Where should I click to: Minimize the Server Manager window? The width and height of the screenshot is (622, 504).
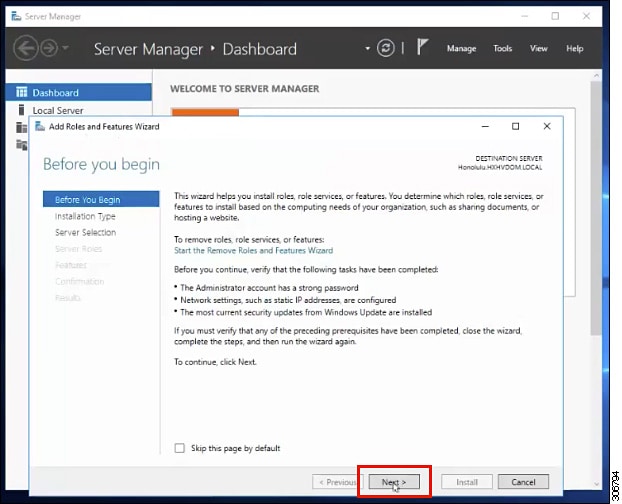tap(524, 16)
